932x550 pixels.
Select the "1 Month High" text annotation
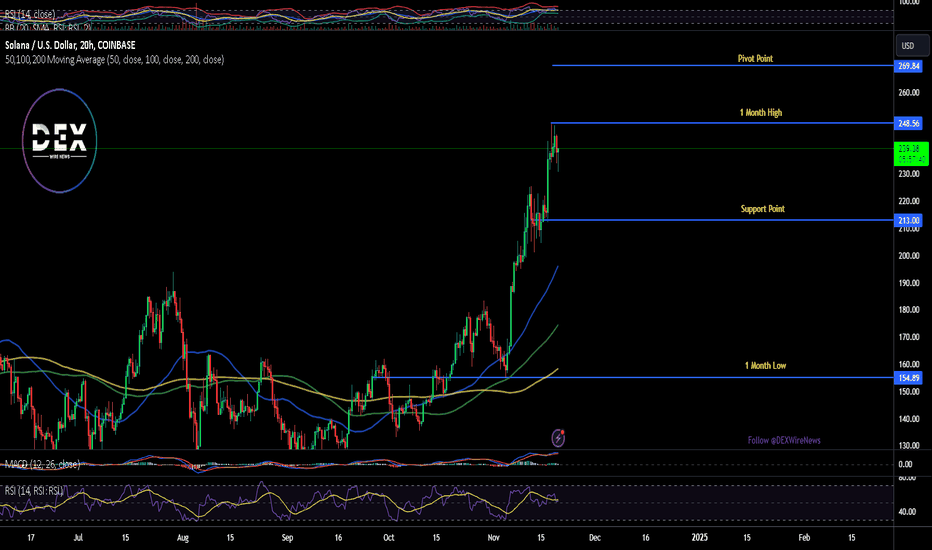[761, 112]
